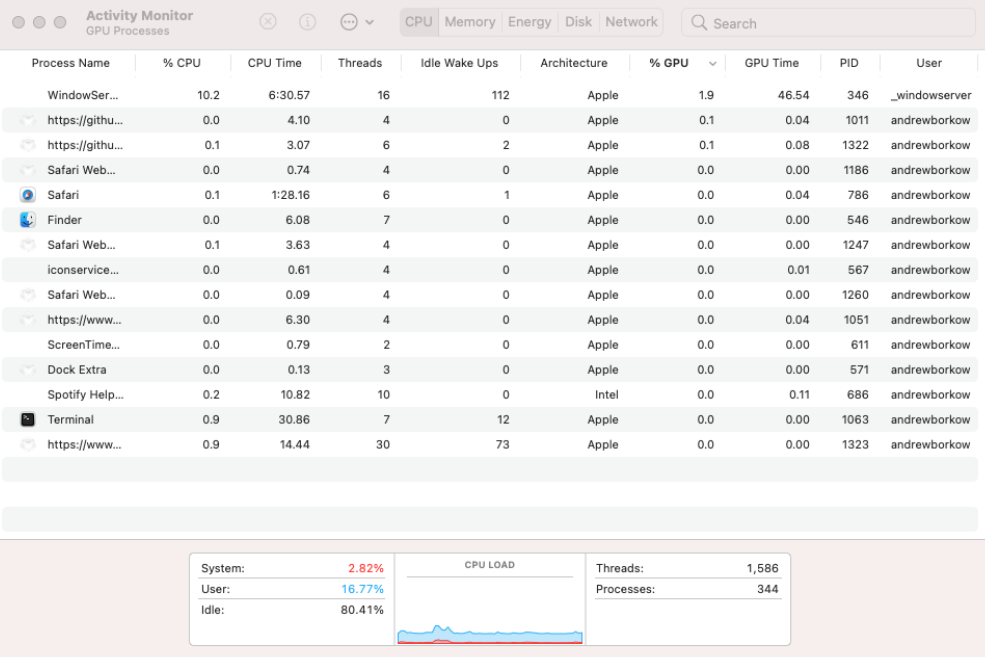Click GPU Time value 46.54
The height and width of the screenshot is (657, 985).
tap(793, 95)
